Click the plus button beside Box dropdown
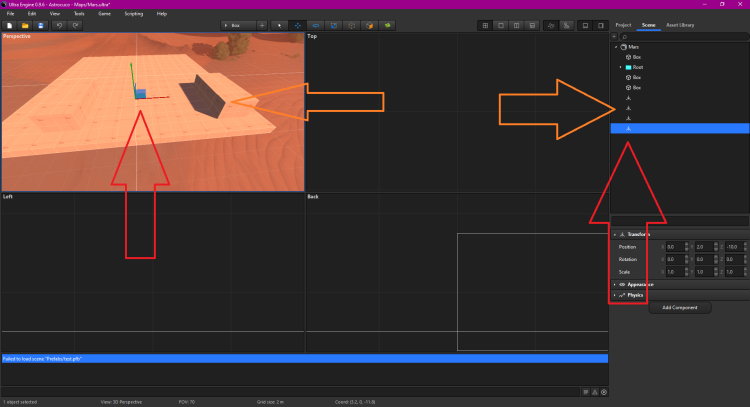The image size is (750, 407). pyautogui.click(x=262, y=24)
